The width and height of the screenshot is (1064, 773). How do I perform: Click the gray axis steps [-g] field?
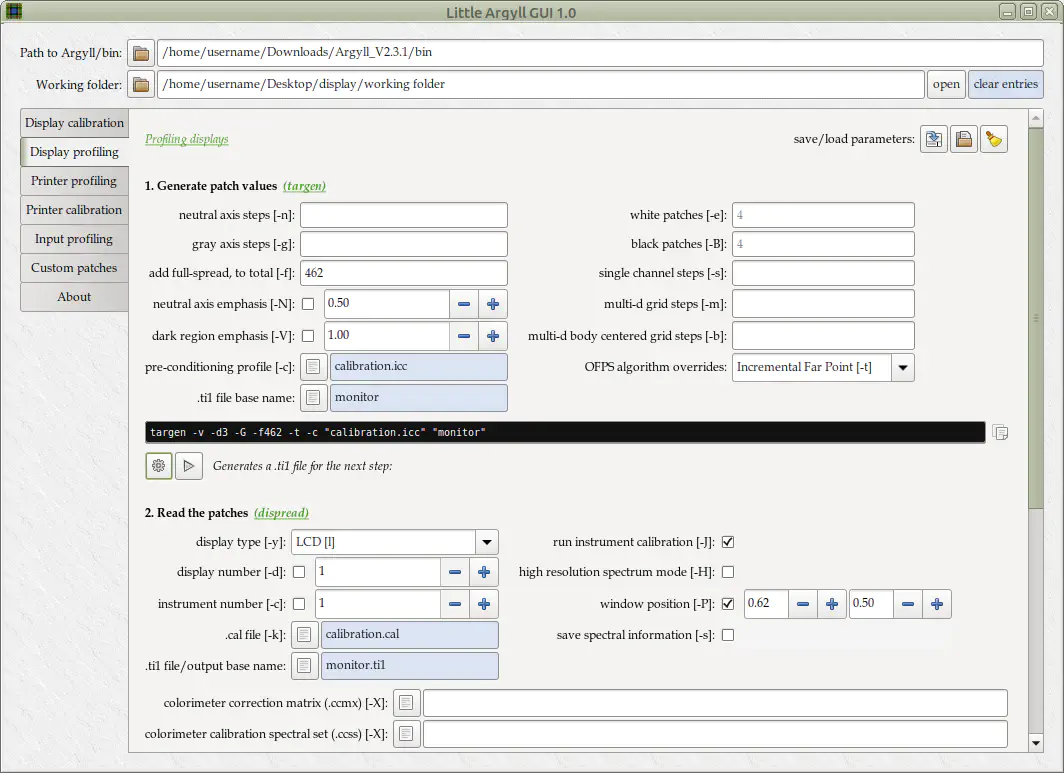point(404,244)
